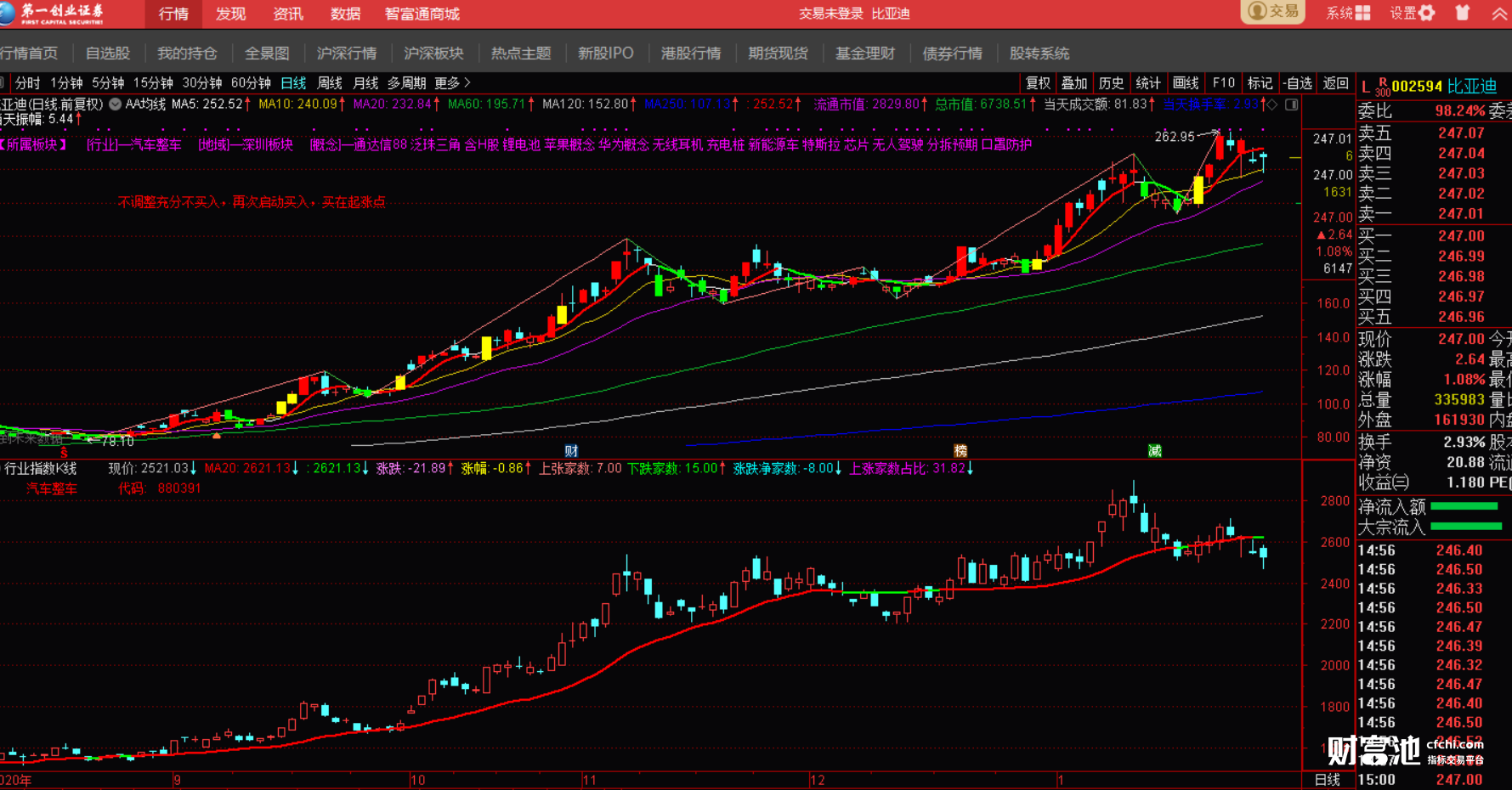
Task: Click the 叠加 overlay button
Action: (1074, 83)
